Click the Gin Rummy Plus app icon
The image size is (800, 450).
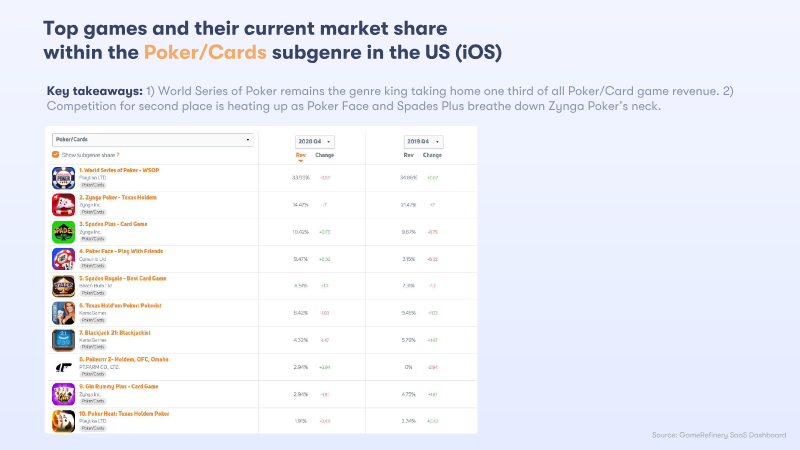click(x=63, y=394)
